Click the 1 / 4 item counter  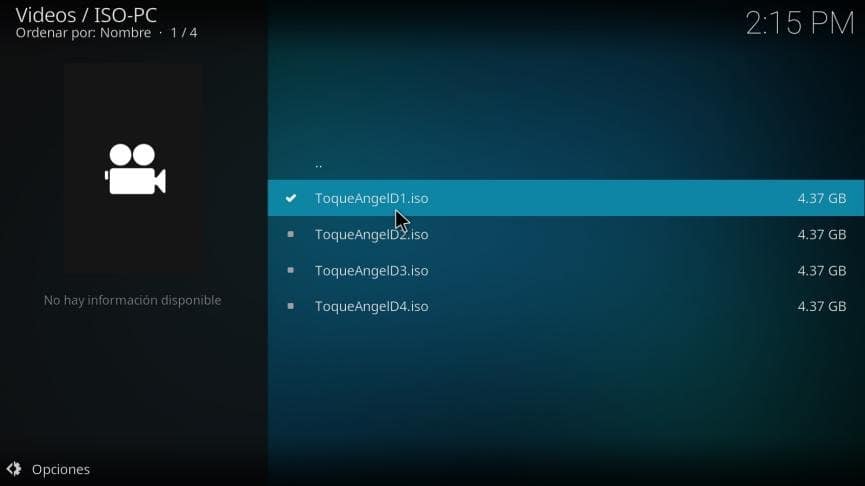(184, 33)
